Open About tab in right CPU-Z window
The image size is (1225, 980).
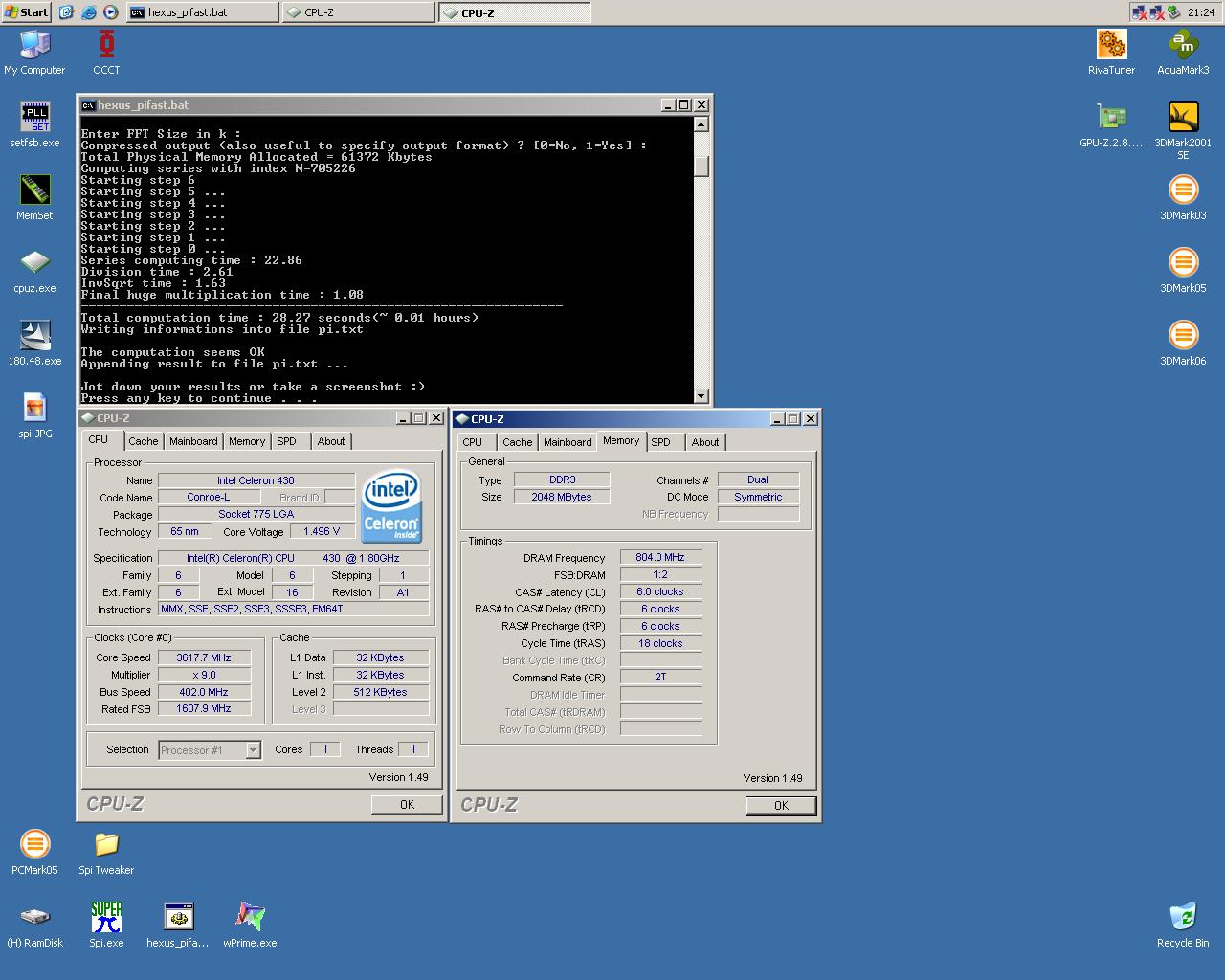tap(705, 442)
